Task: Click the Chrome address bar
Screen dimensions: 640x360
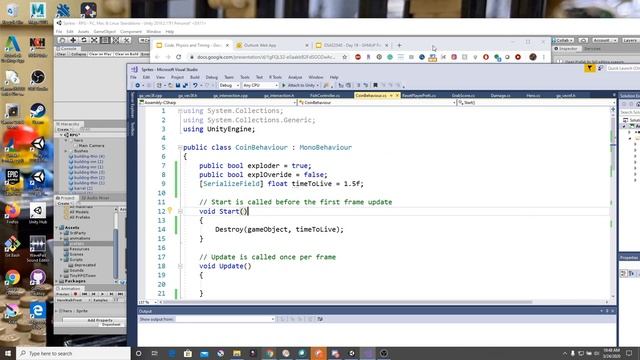Action: 267,57
